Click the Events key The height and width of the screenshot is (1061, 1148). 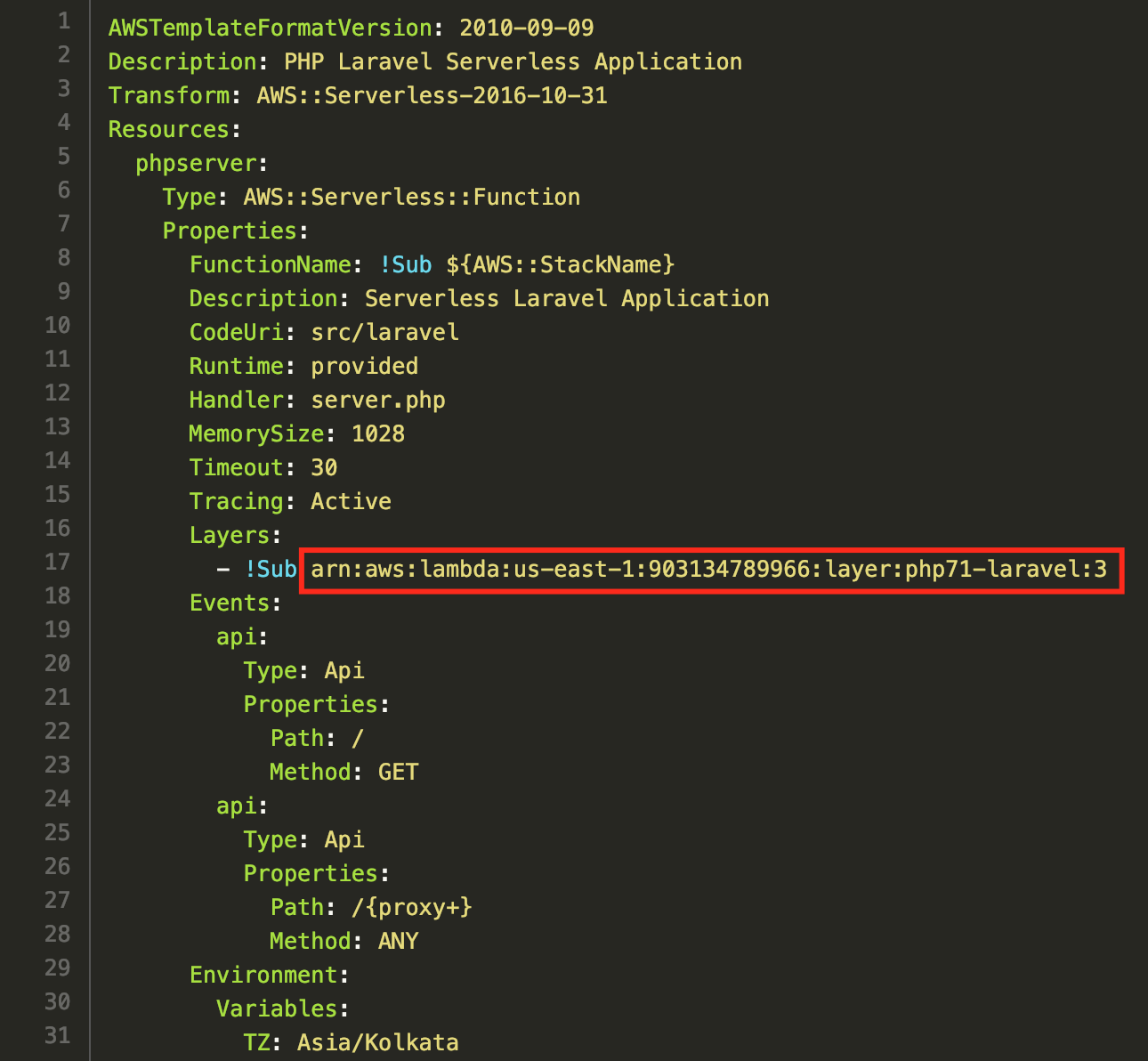coord(230,603)
